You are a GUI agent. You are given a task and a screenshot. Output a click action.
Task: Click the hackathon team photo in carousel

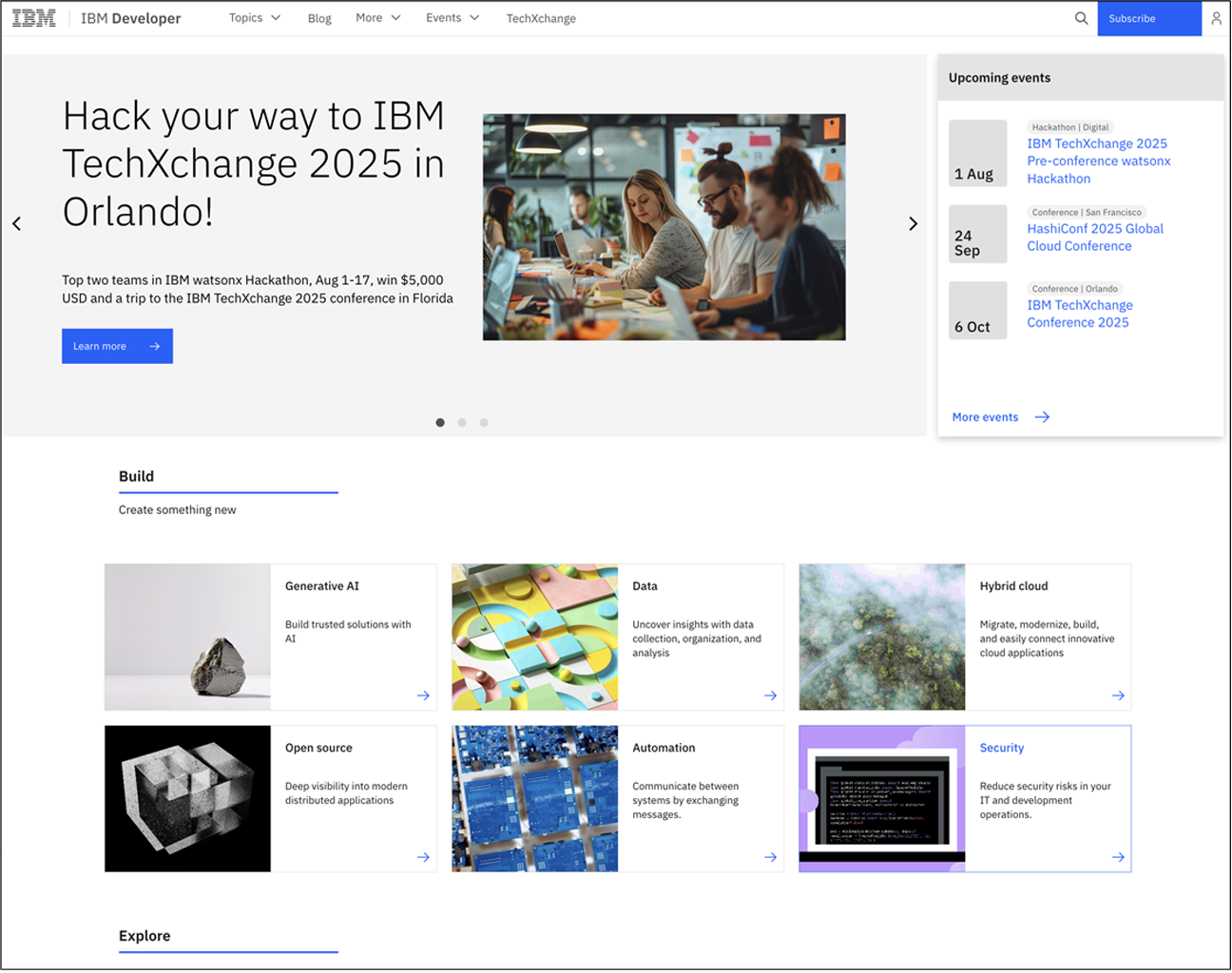(x=664, y=227)
